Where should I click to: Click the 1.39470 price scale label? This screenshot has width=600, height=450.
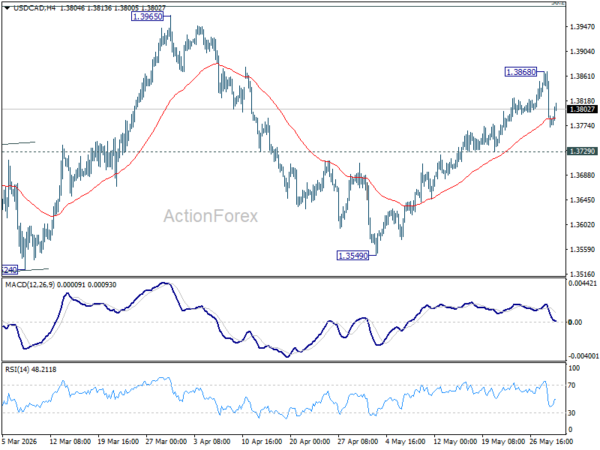coord(582,26)
